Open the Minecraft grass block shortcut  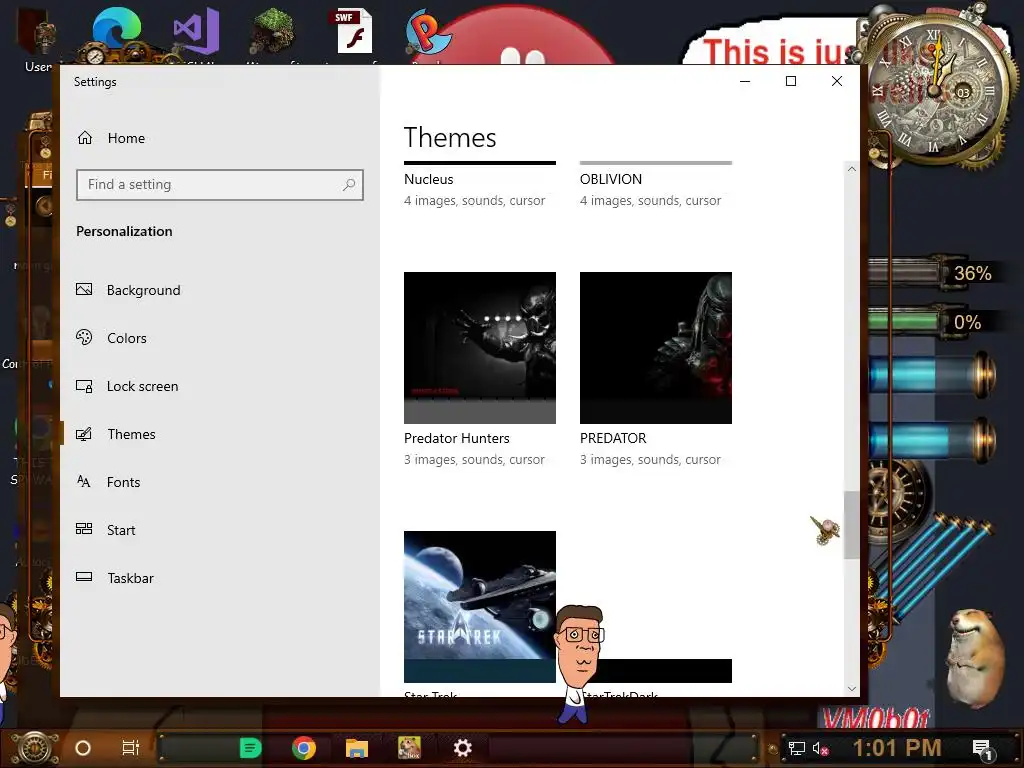[272, 31]
